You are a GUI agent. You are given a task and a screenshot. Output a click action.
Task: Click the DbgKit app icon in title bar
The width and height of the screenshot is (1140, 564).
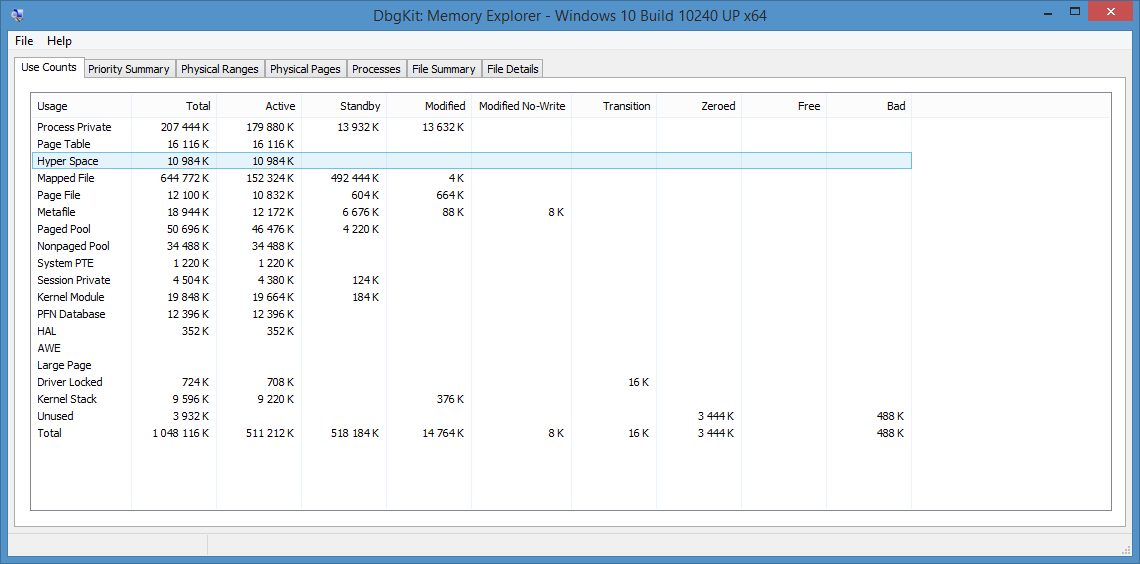tap(17, 14)
